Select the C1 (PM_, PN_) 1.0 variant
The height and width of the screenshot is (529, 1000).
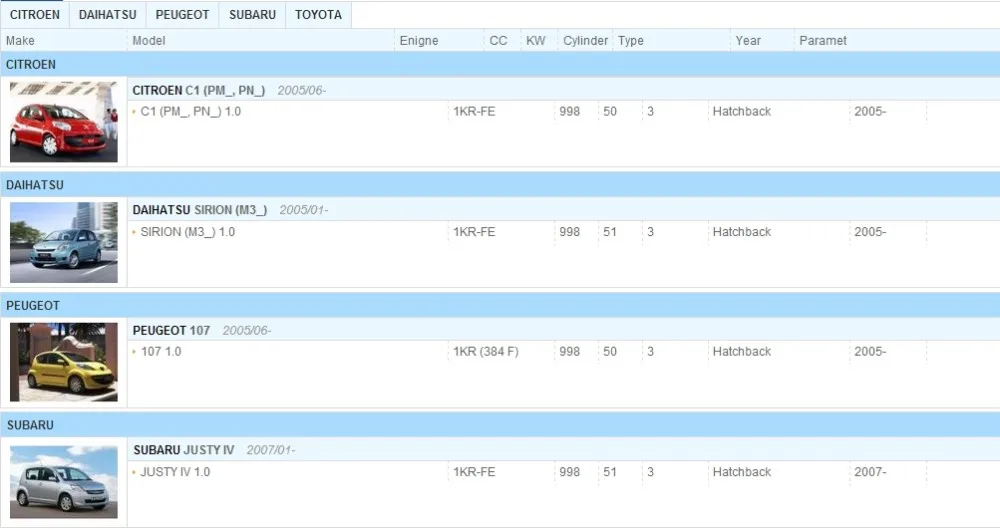point(190,112)
